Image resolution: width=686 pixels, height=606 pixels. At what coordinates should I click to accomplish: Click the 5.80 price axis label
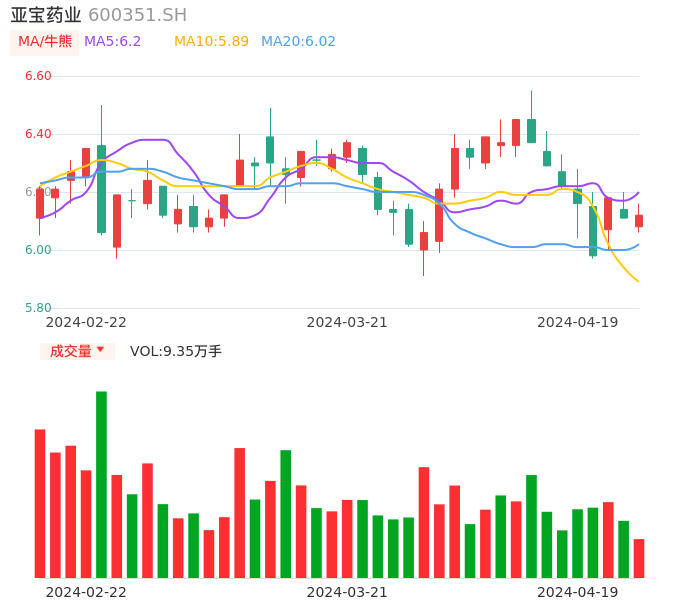click(x=38, y=308)
